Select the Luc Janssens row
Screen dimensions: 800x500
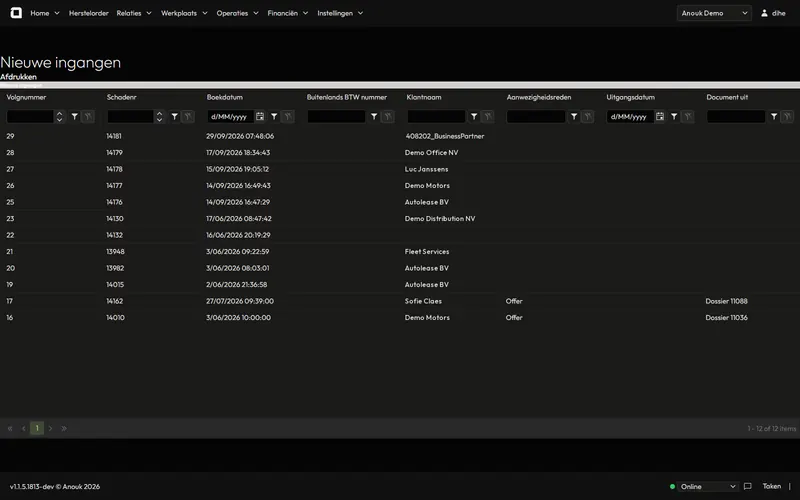coord(400,169)
